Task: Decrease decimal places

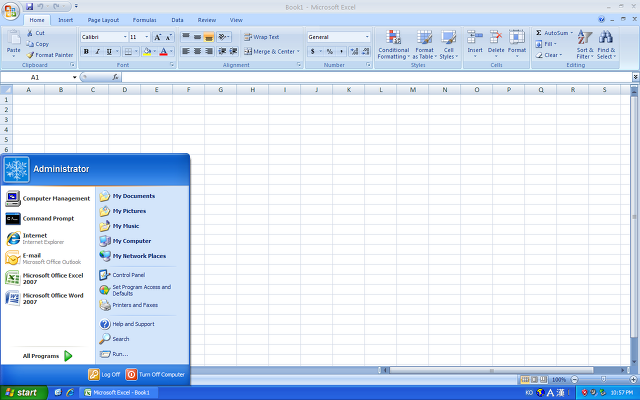Action: click(365, 51)
